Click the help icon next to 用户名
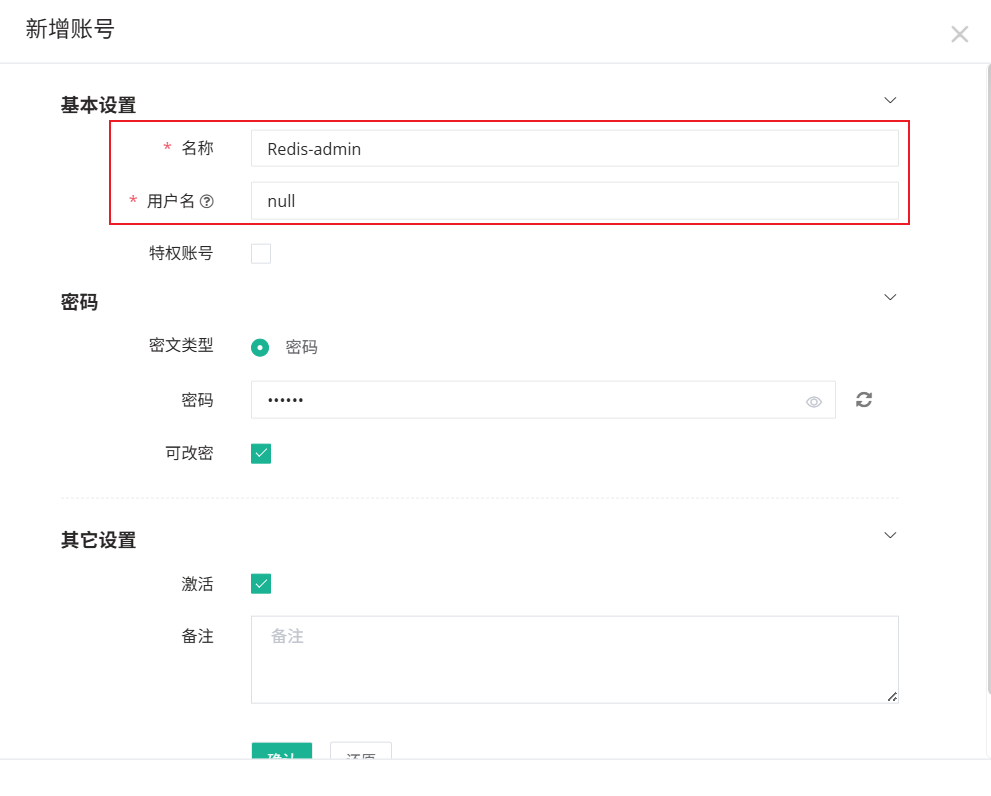This screenshot has height=796, width=991. click(207, 201)
